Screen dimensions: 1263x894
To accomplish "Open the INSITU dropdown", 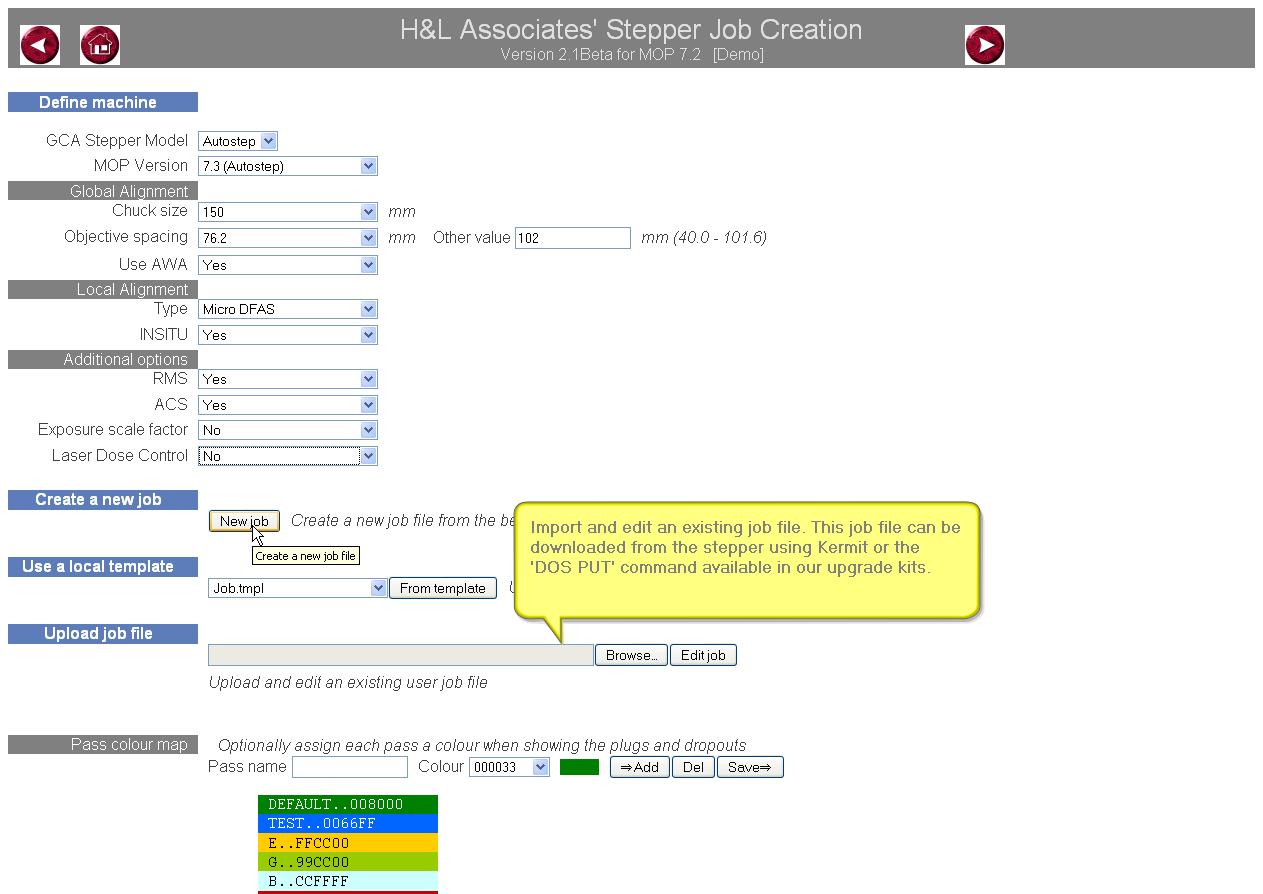I will [288, 335].
